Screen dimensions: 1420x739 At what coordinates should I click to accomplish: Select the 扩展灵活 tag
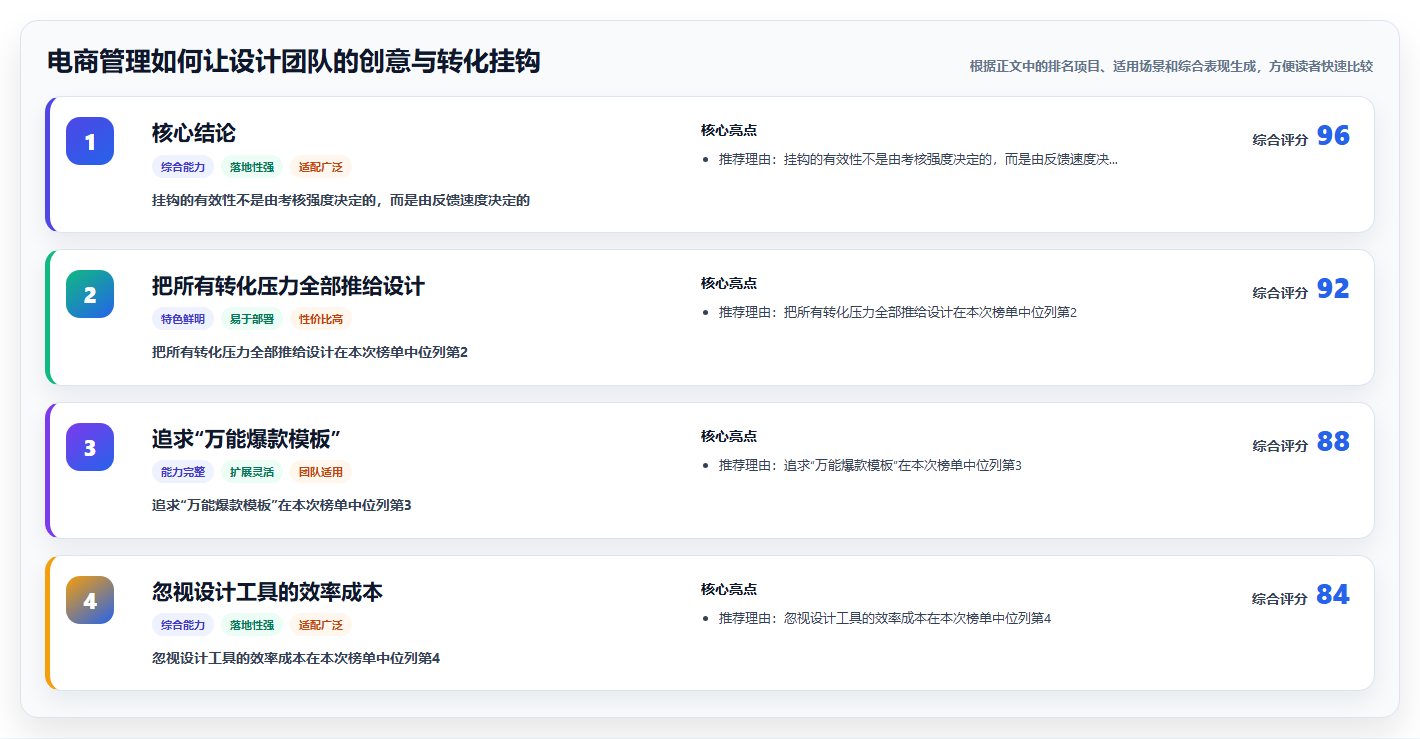(x=252, y=473)
